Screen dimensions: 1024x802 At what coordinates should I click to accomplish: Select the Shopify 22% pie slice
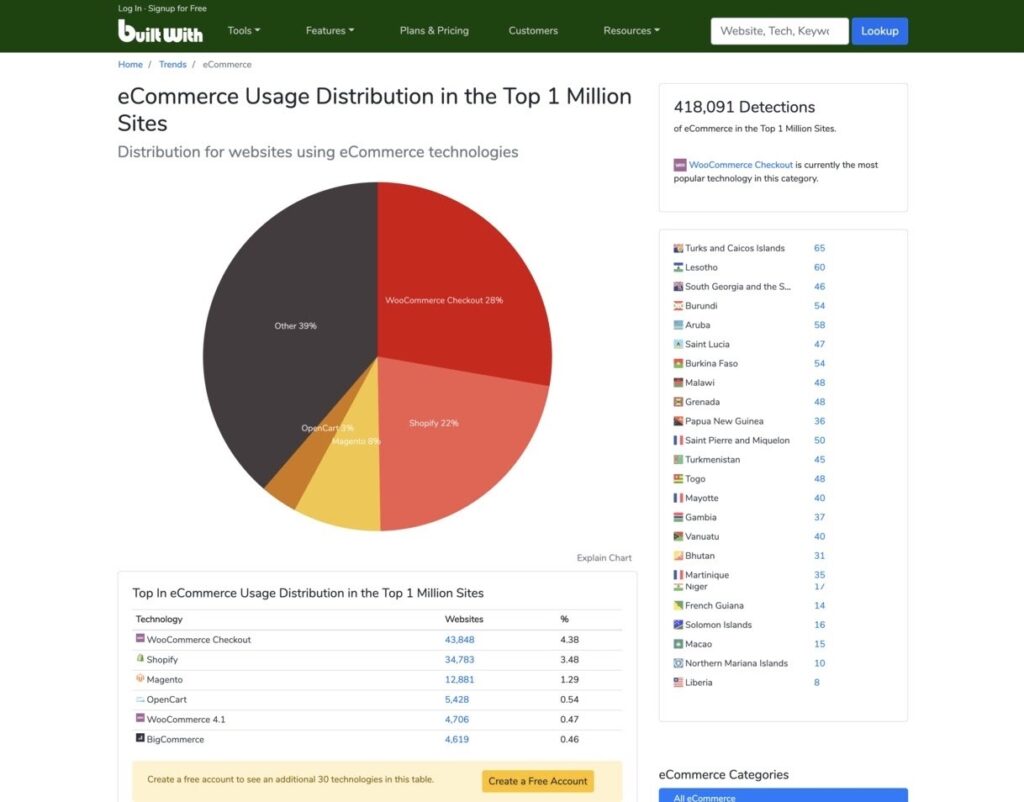click(x=451, y=444)
